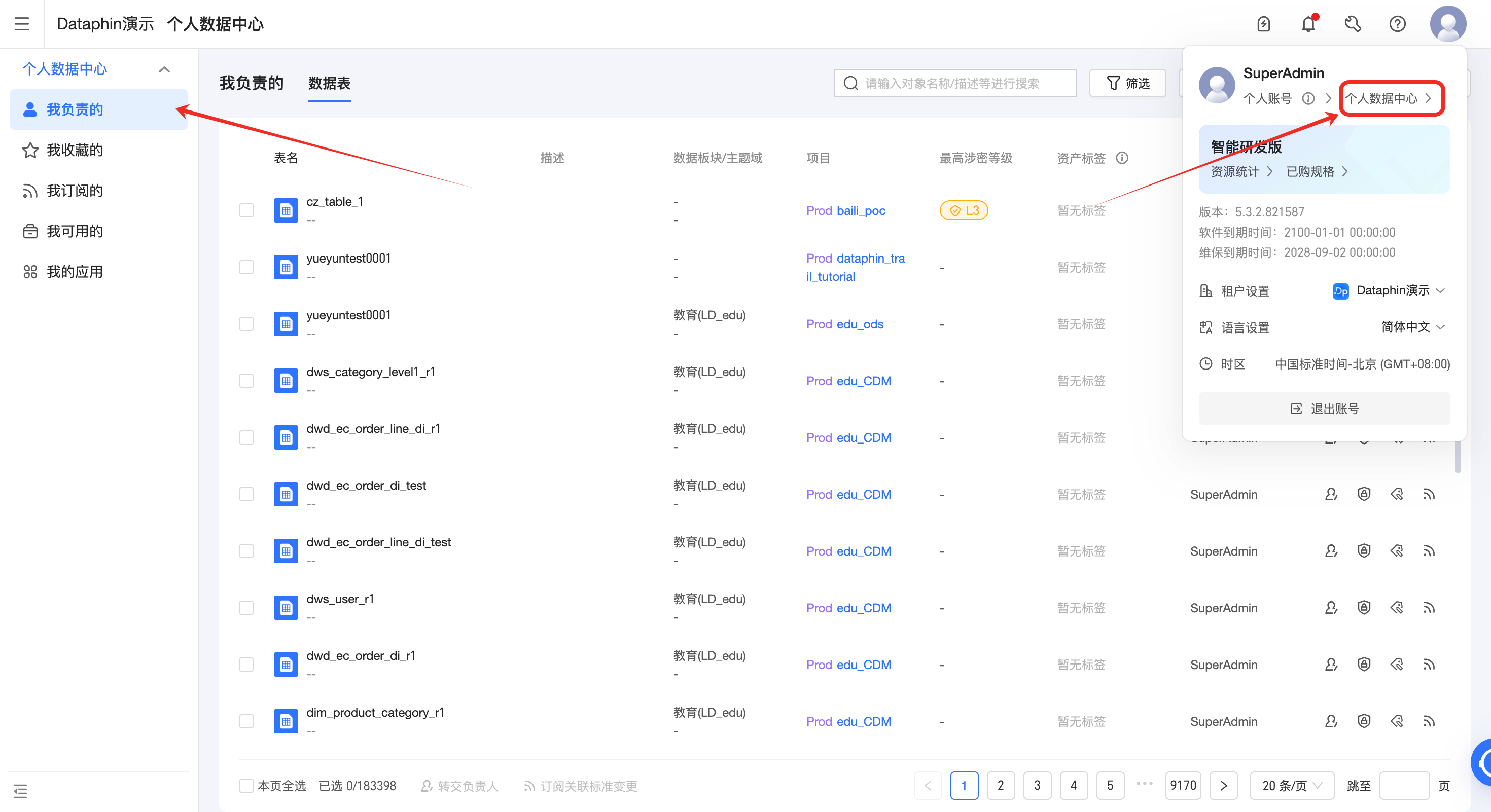
Task: Open the help question-mark icon
Action: pyautogui.click(x=1397, y=24)
